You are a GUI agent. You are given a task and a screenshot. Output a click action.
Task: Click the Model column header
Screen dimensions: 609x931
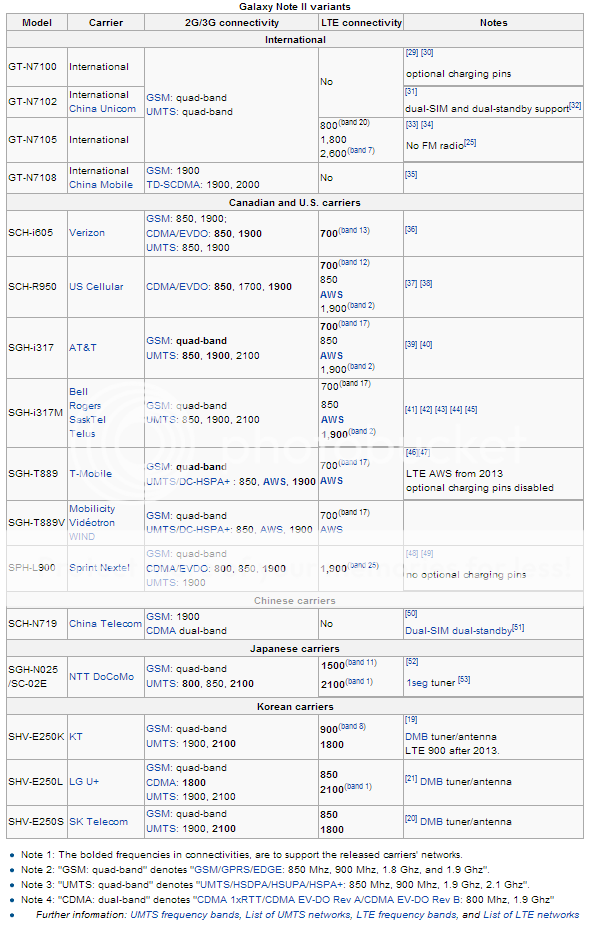click(37, 23)
